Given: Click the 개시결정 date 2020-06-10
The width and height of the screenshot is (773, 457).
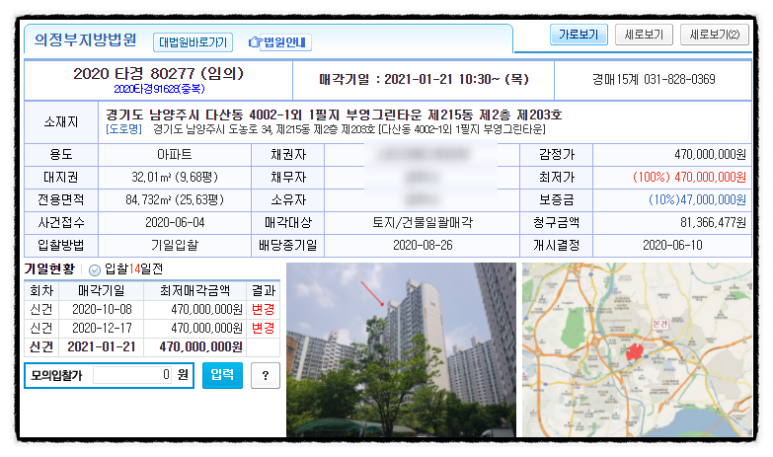Looking at the screenshot, I should tap(672, 245).
